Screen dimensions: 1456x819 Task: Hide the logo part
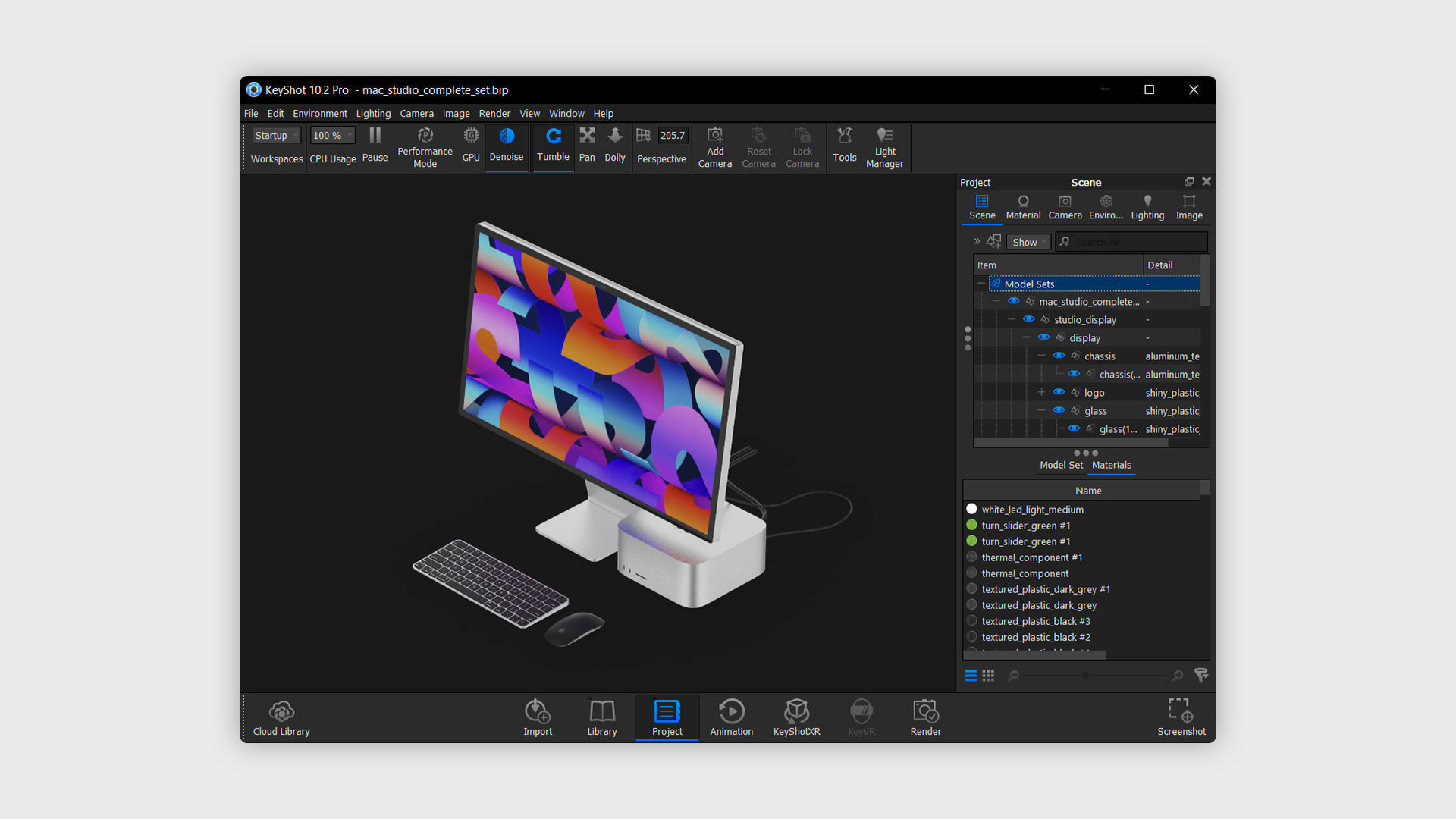1059,392
